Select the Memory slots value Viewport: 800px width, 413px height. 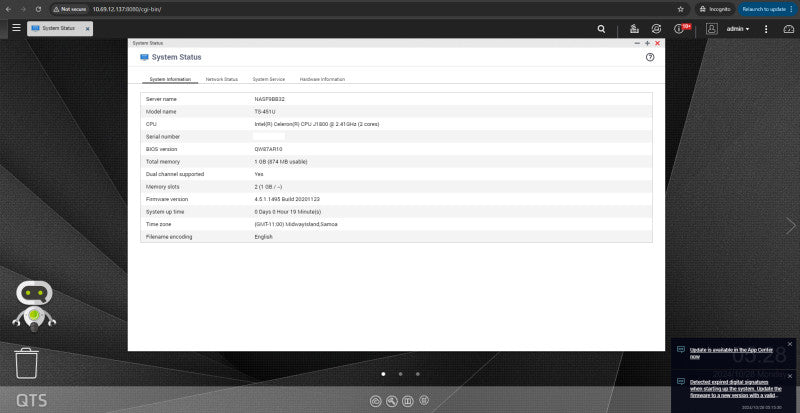(x=268, y=187)
